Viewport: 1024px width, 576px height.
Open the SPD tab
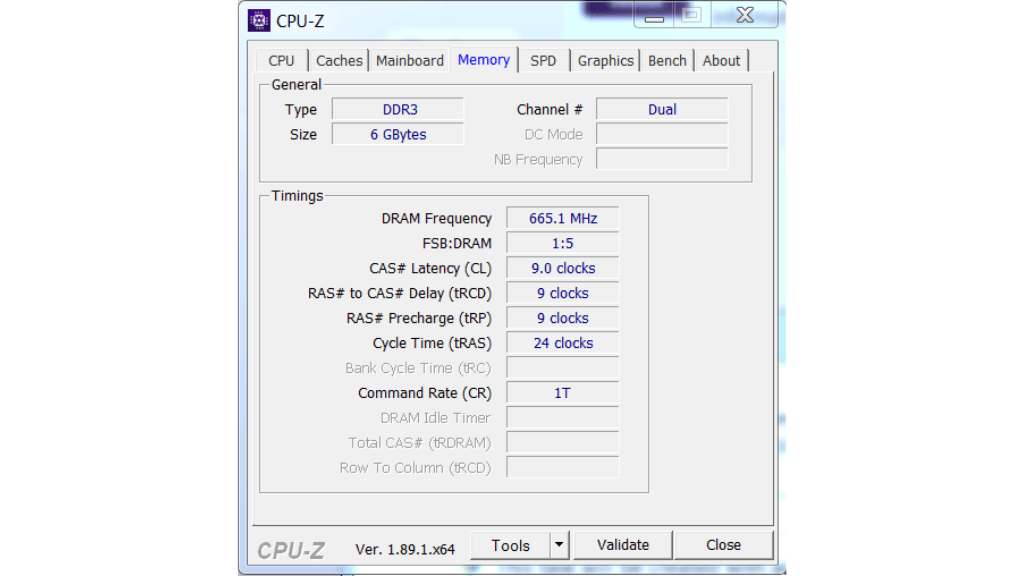point(543,60)
